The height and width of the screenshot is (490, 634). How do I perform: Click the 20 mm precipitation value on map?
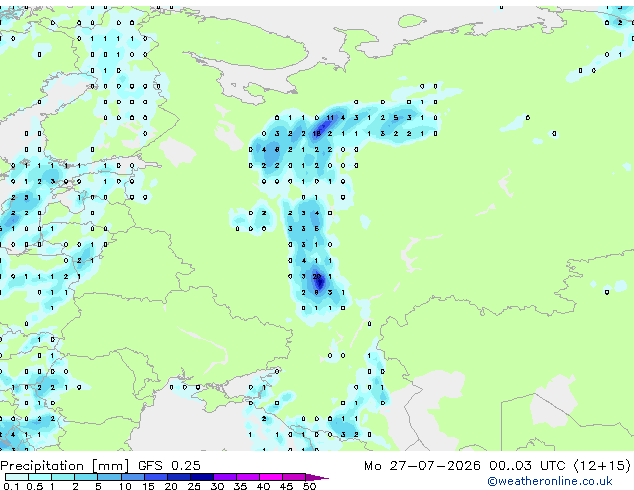pos(317,277)
